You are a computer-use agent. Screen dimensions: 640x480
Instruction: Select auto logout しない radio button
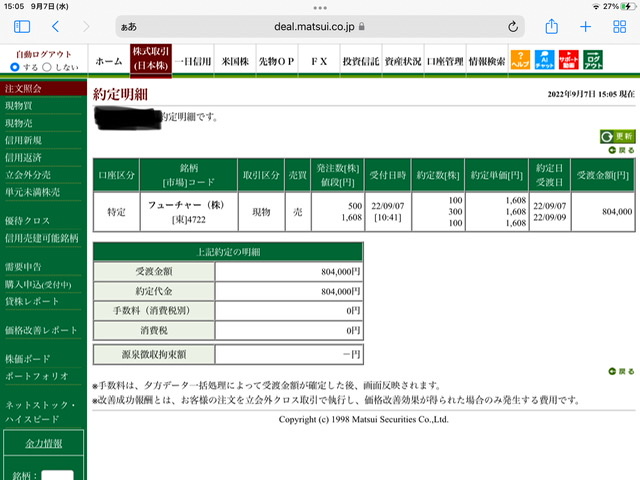(47, 67)
